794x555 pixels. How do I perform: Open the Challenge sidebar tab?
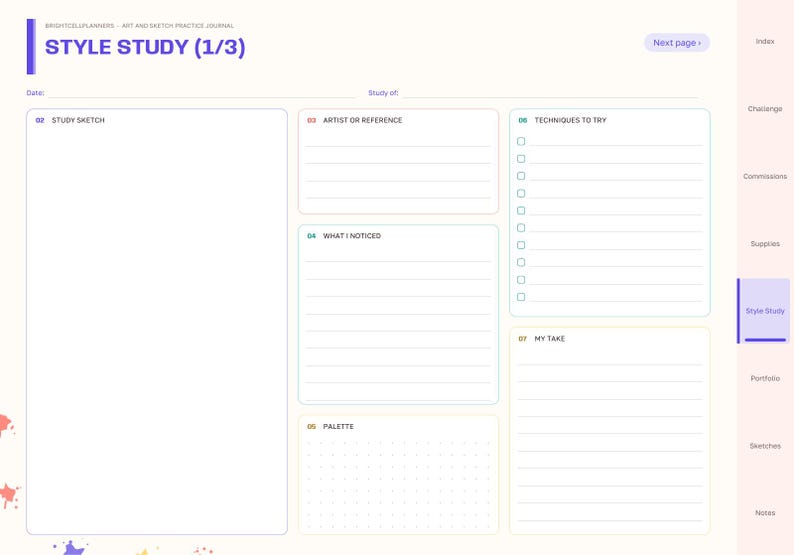point(765,109)
